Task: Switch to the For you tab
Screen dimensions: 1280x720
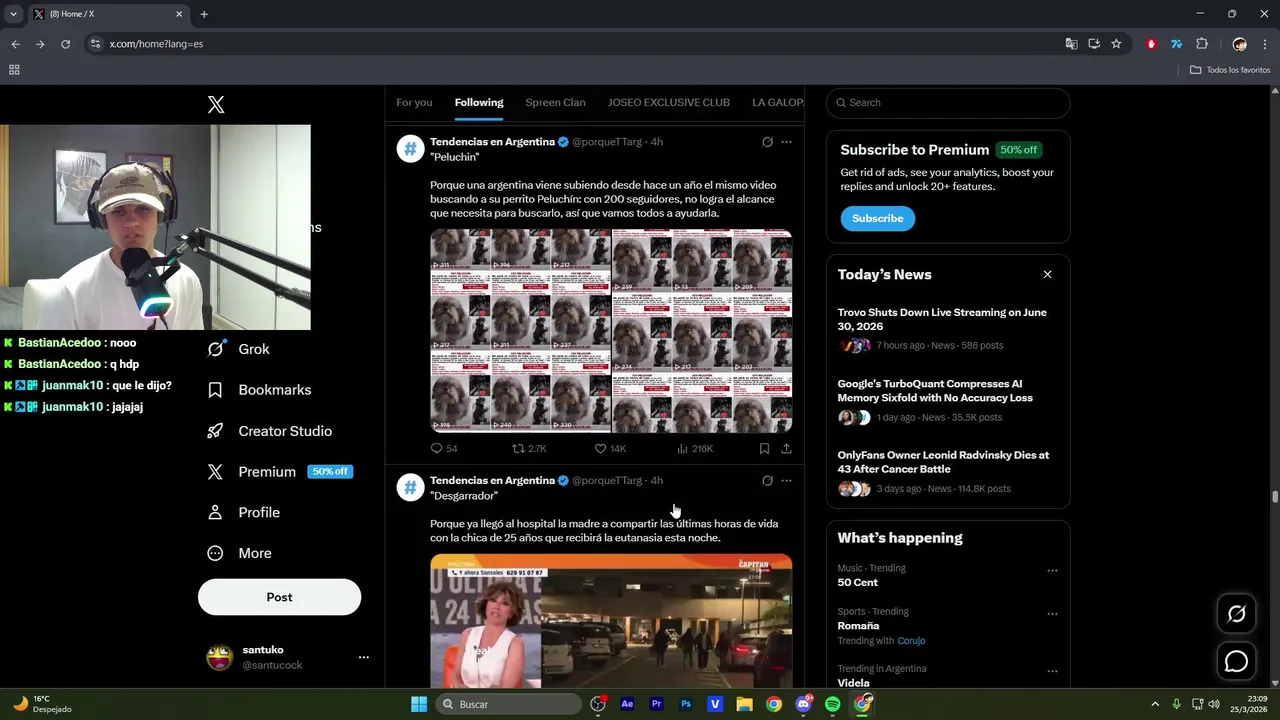Action: (x=414, y=102)
